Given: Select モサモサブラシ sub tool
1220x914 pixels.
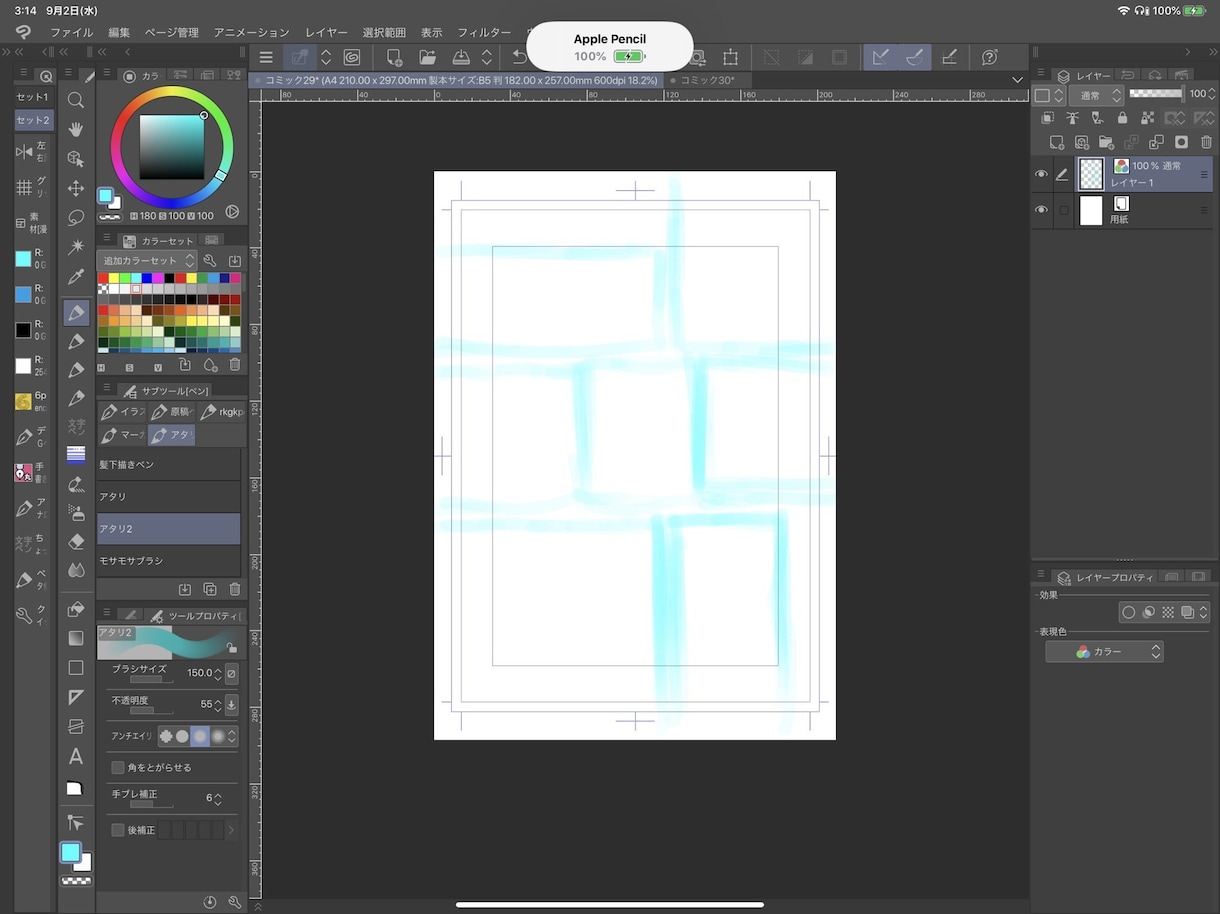Looking at the screenshot, I should coord(168,561).
